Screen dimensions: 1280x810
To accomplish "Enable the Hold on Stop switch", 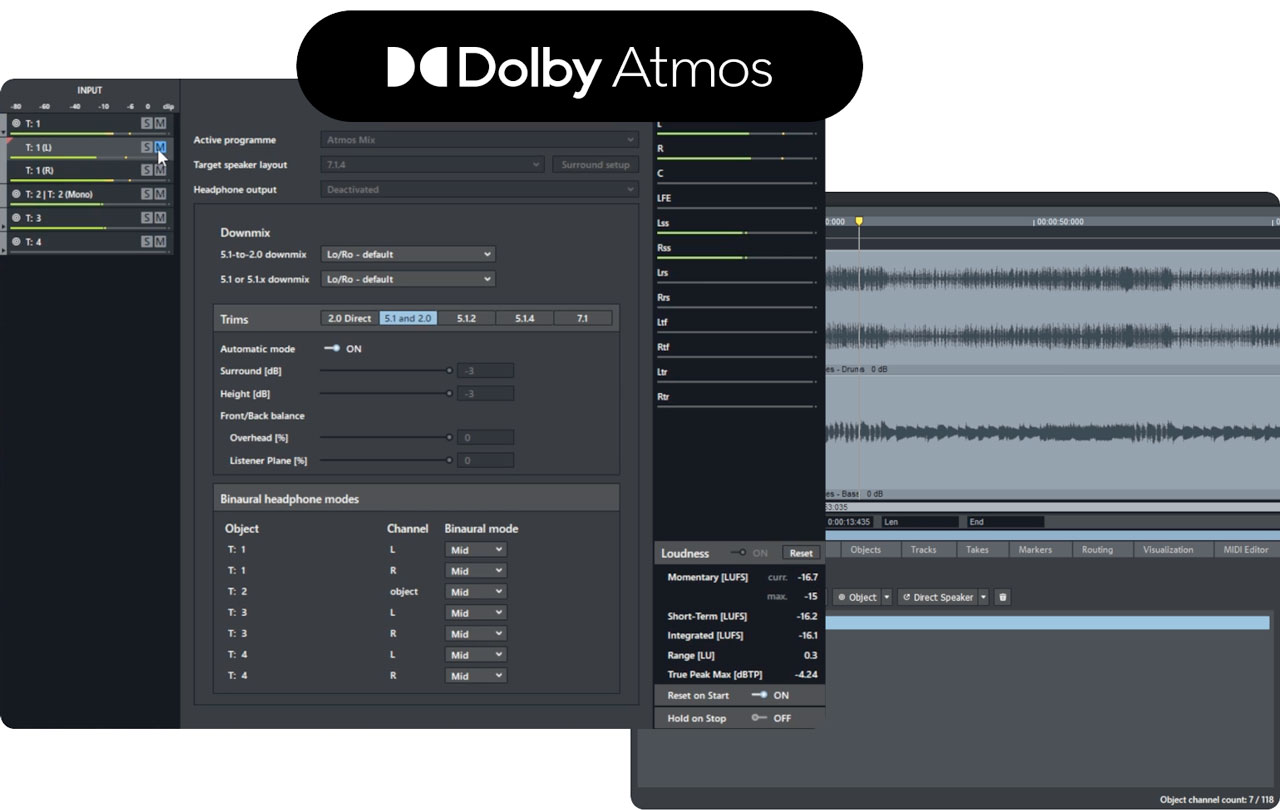I will click(x=759, y=718).
